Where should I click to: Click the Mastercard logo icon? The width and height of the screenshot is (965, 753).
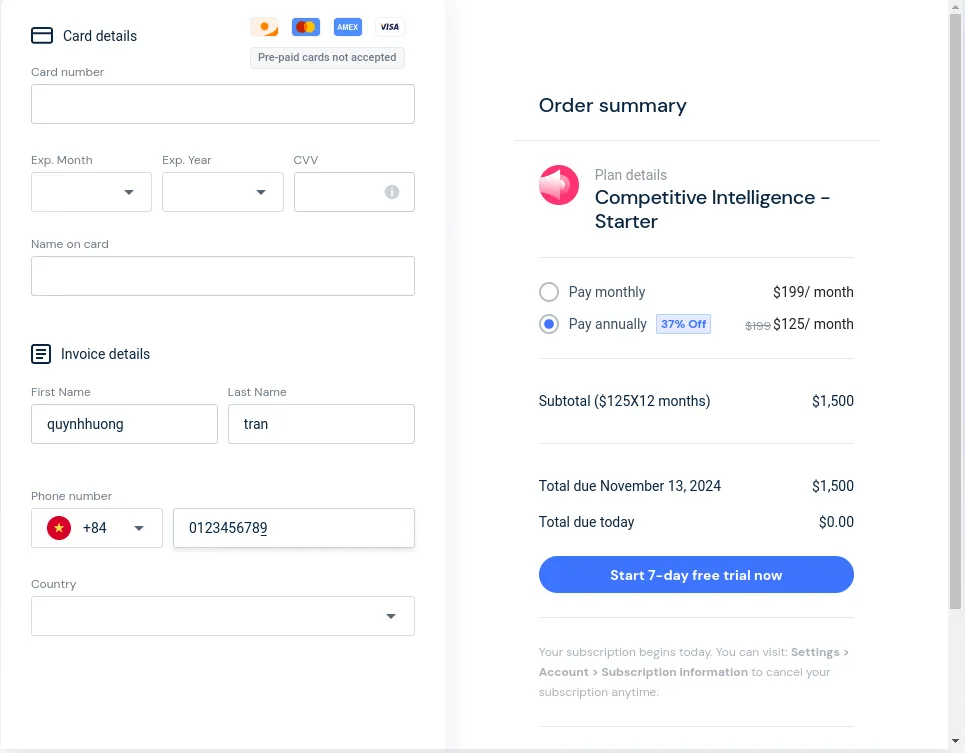click(306, 27)
